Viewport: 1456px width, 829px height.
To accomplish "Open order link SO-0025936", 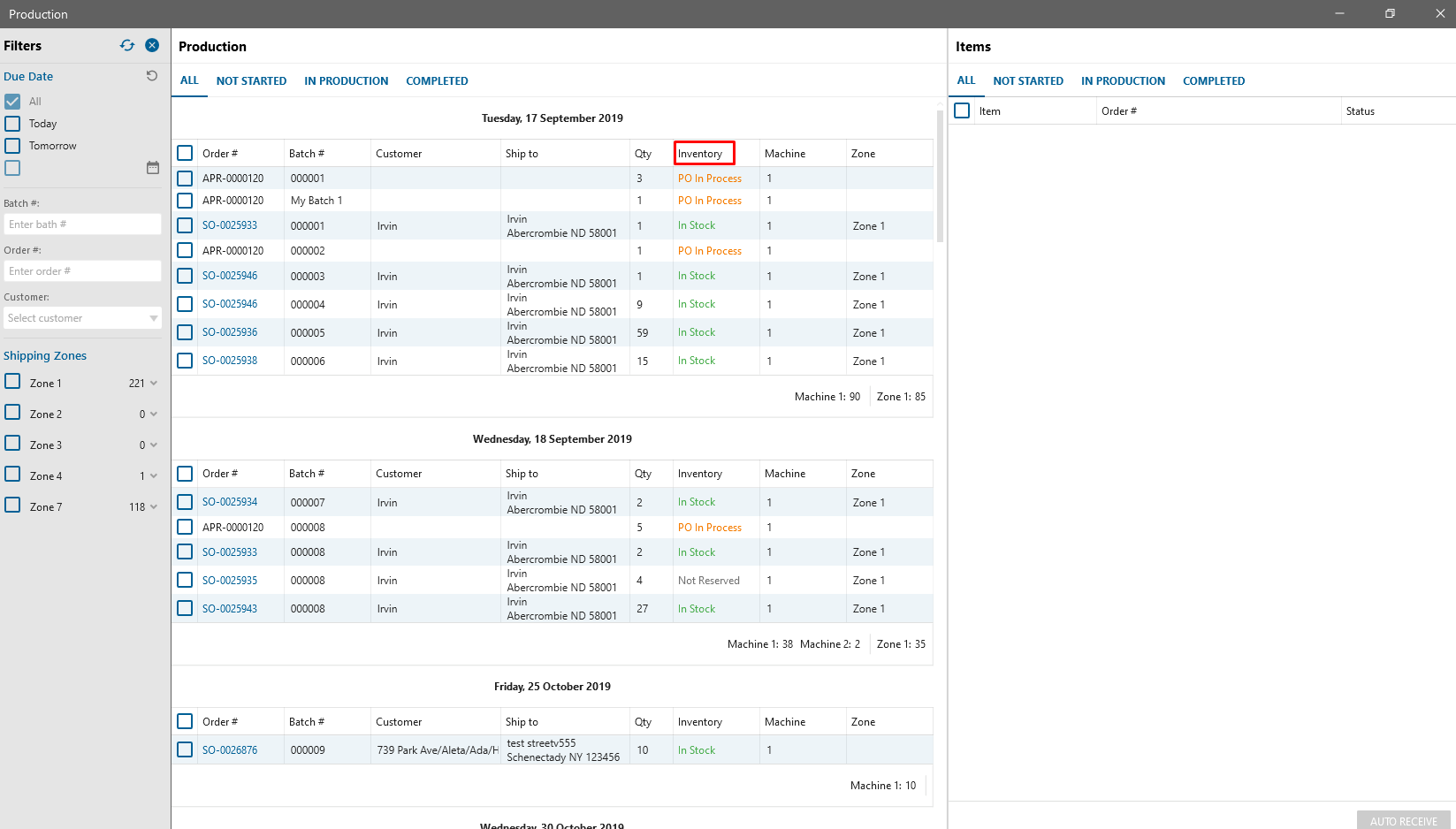I will pyautogui.click(x=230, y=332).
